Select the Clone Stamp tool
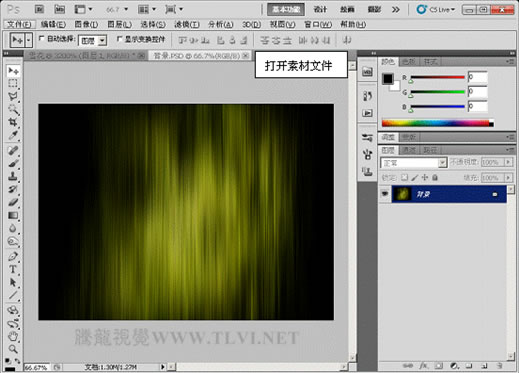This screenshot has width=519, height=373. click(13, 176)
